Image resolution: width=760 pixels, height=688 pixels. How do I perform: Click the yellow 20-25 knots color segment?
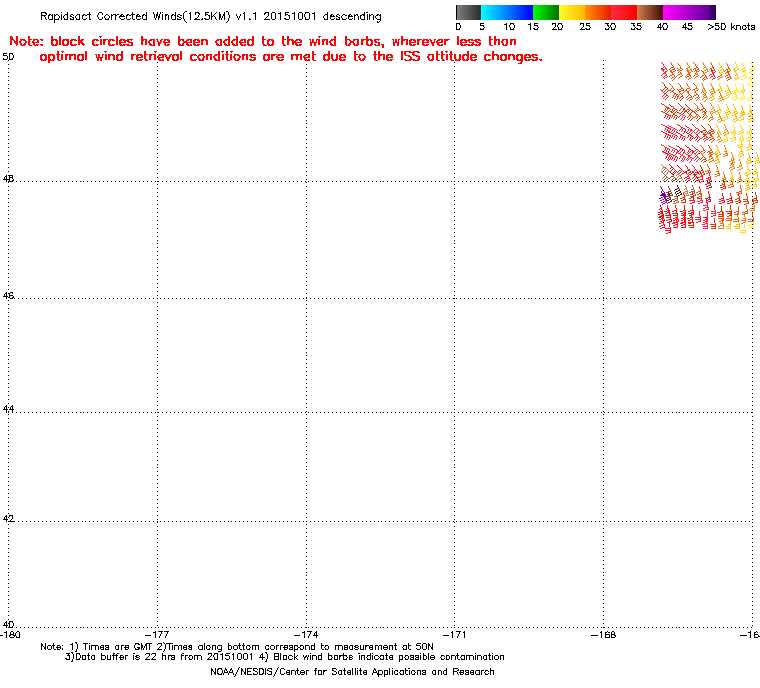[572, 12]
